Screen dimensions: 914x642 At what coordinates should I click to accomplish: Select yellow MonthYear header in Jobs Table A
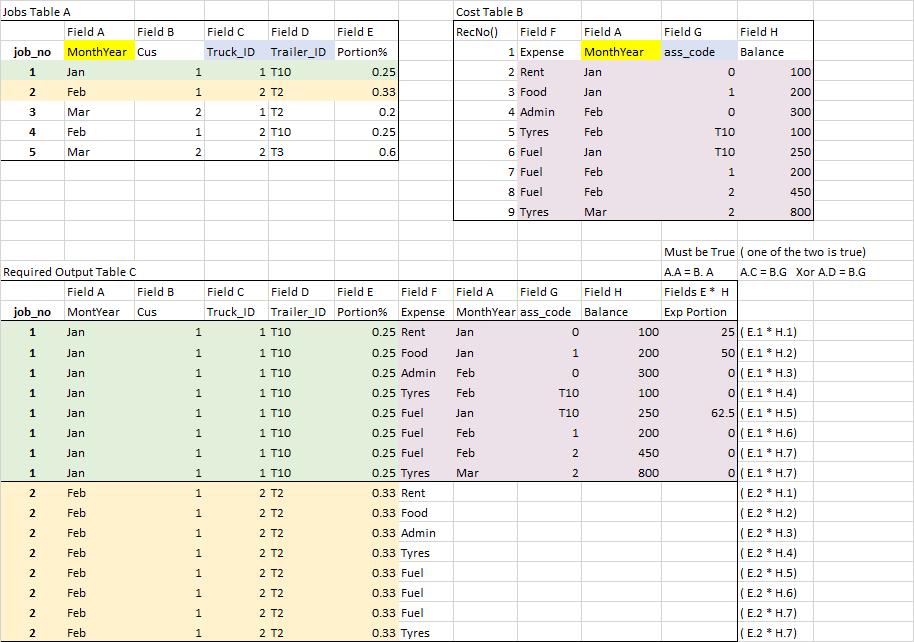(x=98, y=52)
